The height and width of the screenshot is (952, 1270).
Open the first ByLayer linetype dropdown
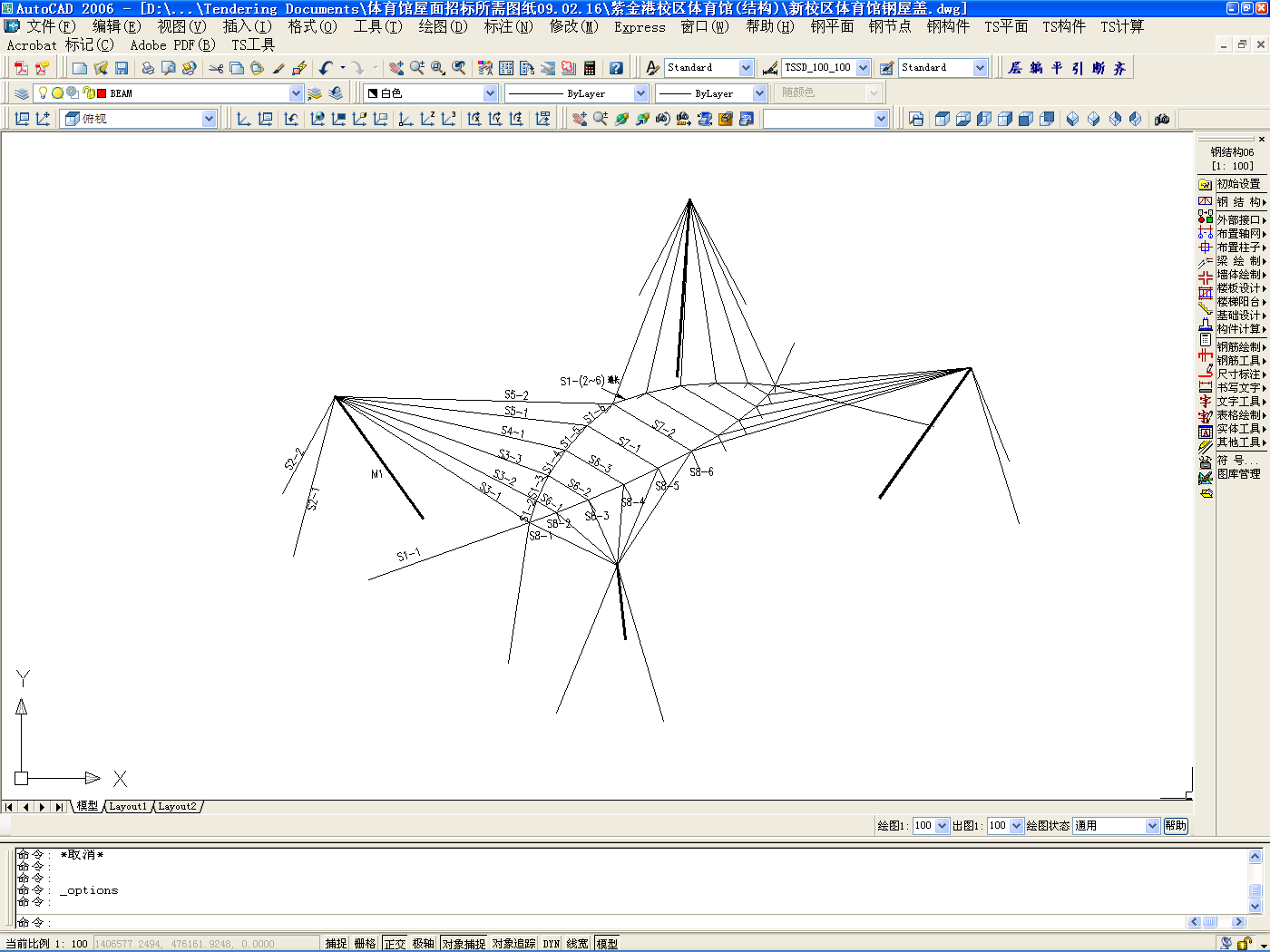640,93
